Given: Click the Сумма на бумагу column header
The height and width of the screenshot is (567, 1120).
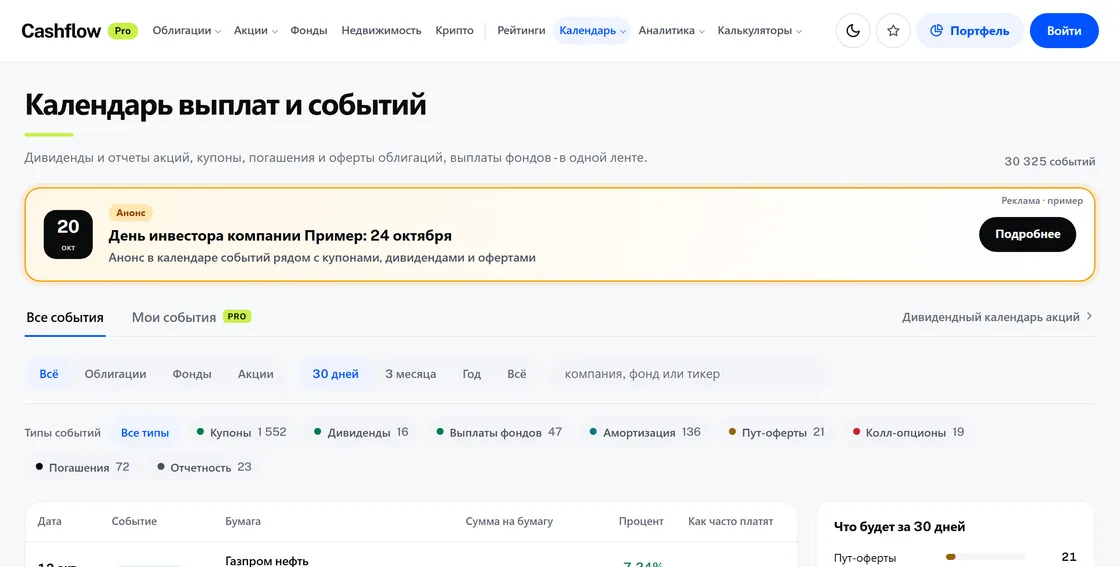Looking at the screenshot, I should [x=509, y=521].
